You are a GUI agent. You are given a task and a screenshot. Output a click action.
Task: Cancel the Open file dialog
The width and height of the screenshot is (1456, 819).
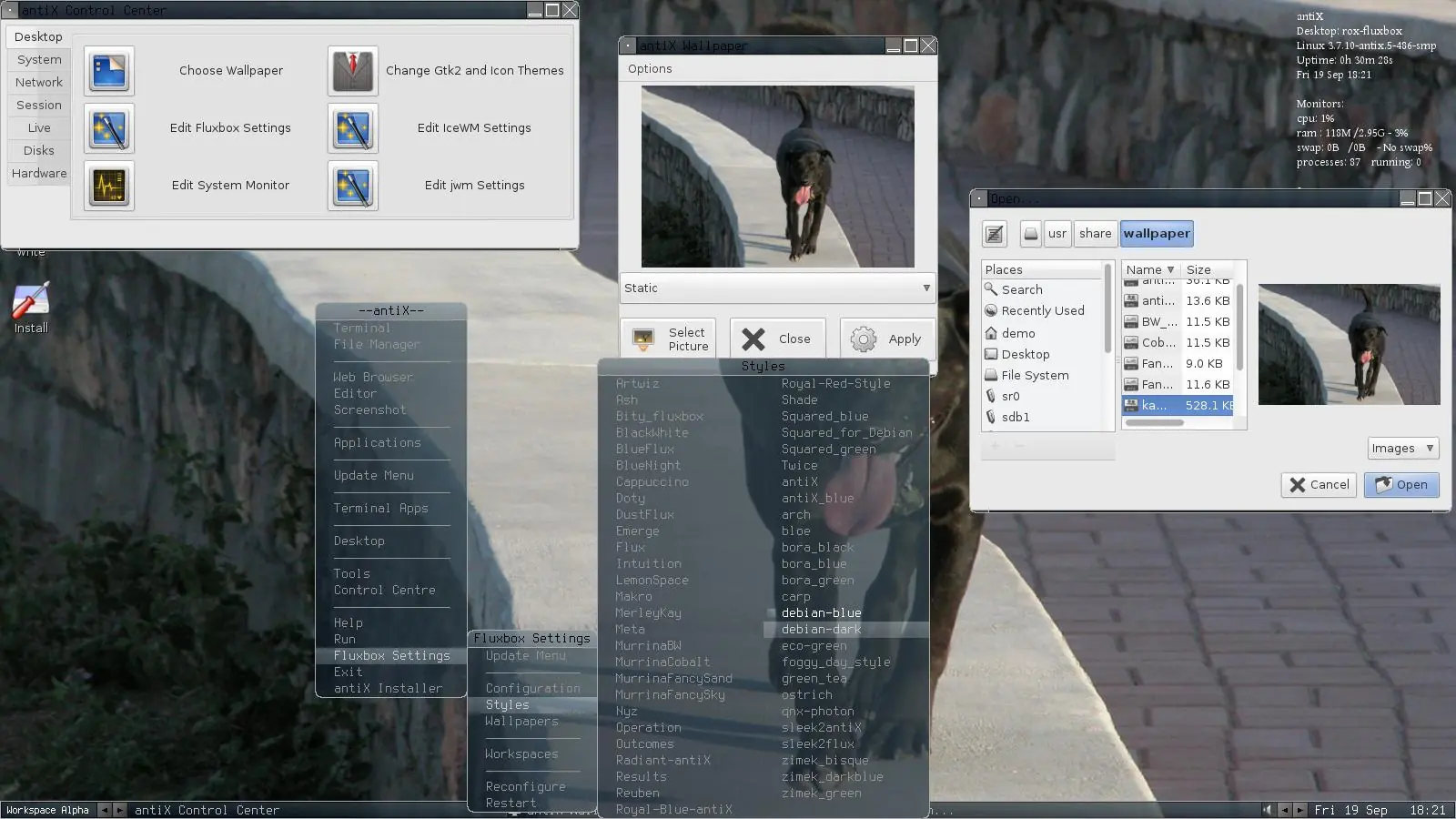(x=1319, y=485)
